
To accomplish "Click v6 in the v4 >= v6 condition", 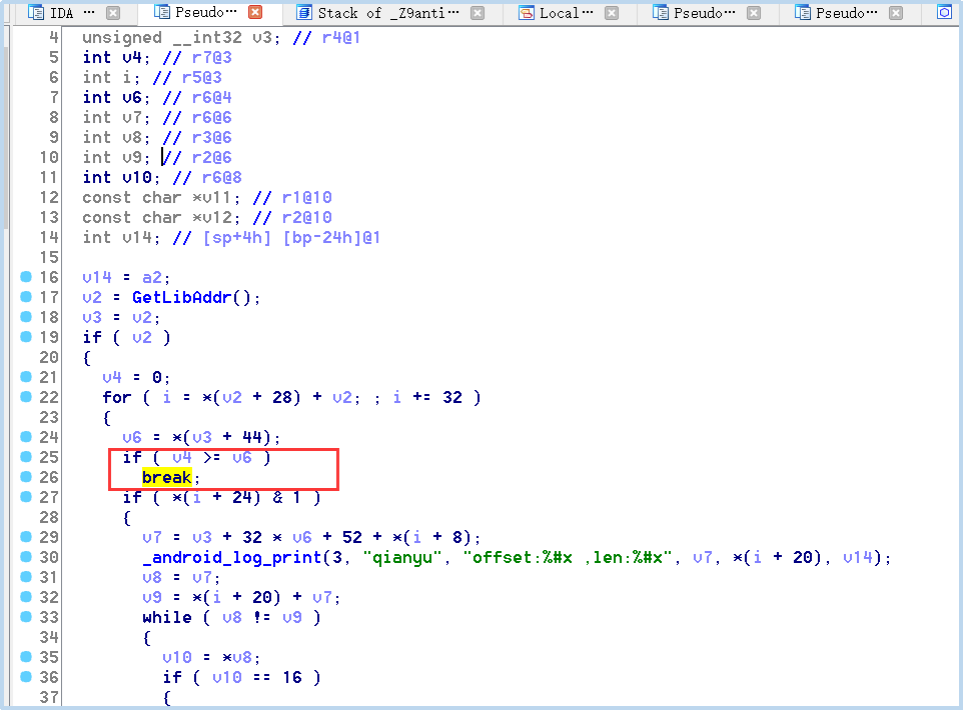I will click(242, 457).
